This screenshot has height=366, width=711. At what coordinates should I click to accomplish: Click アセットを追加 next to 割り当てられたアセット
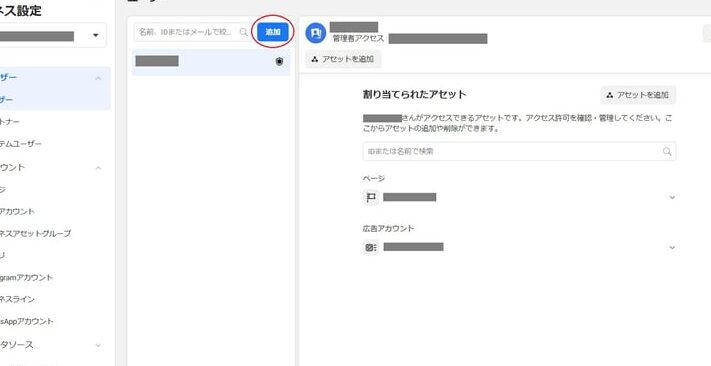point(638,95)
